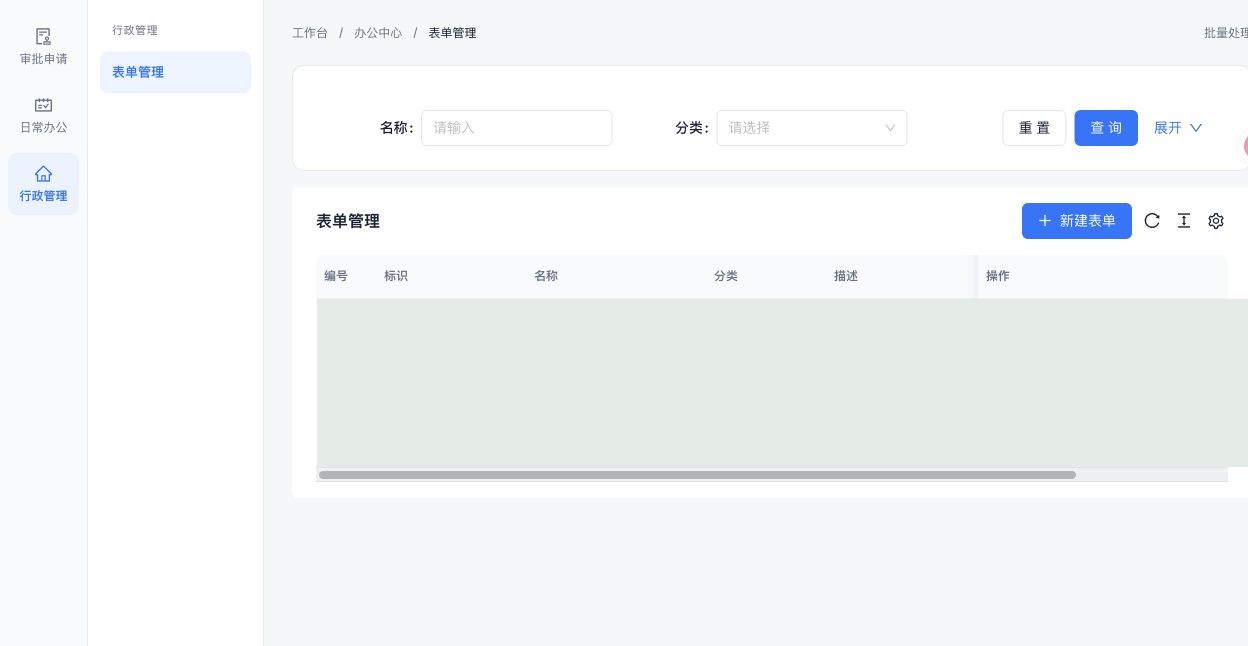
Task: Click the 查询 button
Action: tap(1106, 128)
